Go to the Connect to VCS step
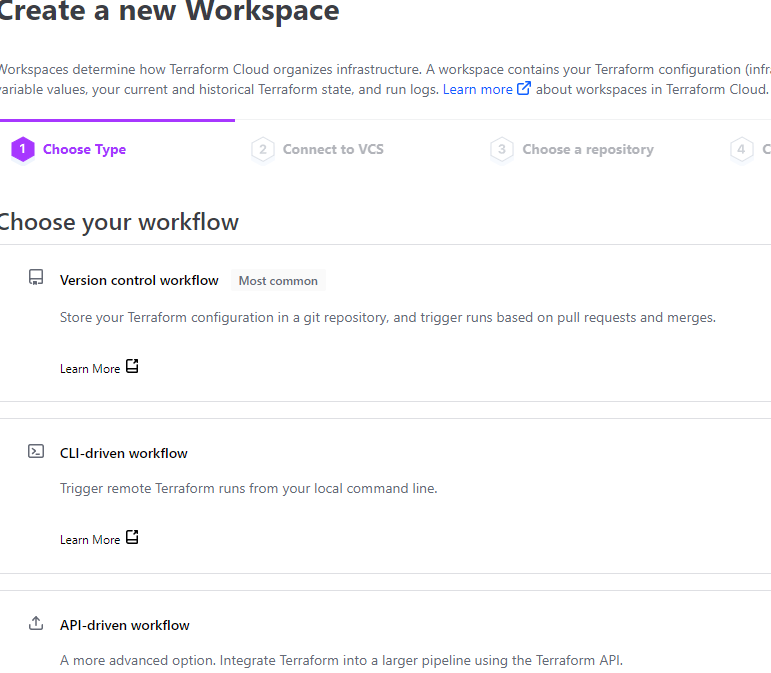 (333, 149)
